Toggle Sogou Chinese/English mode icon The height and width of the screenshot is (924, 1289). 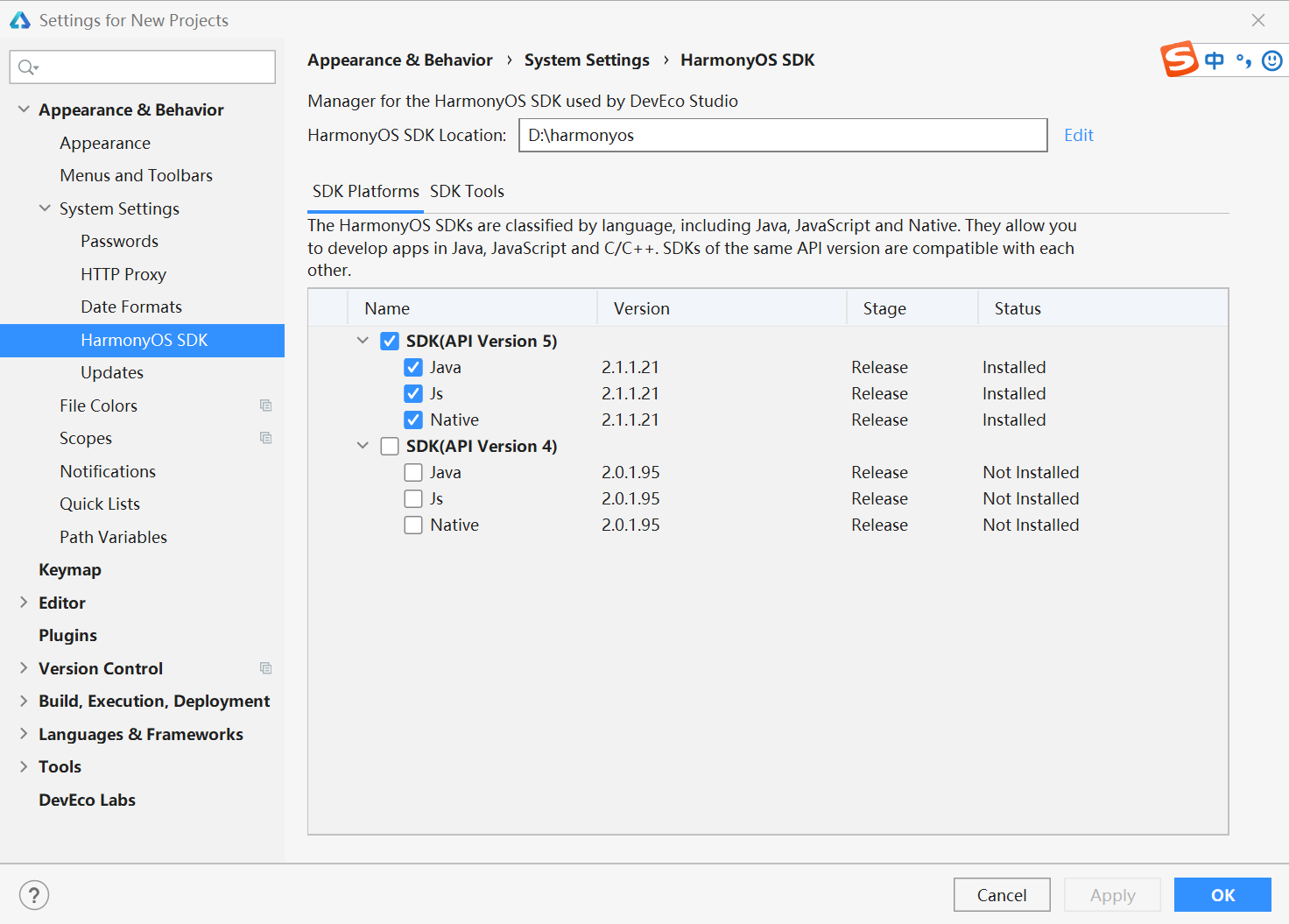pyautogui.click(x=1215, y=60)
